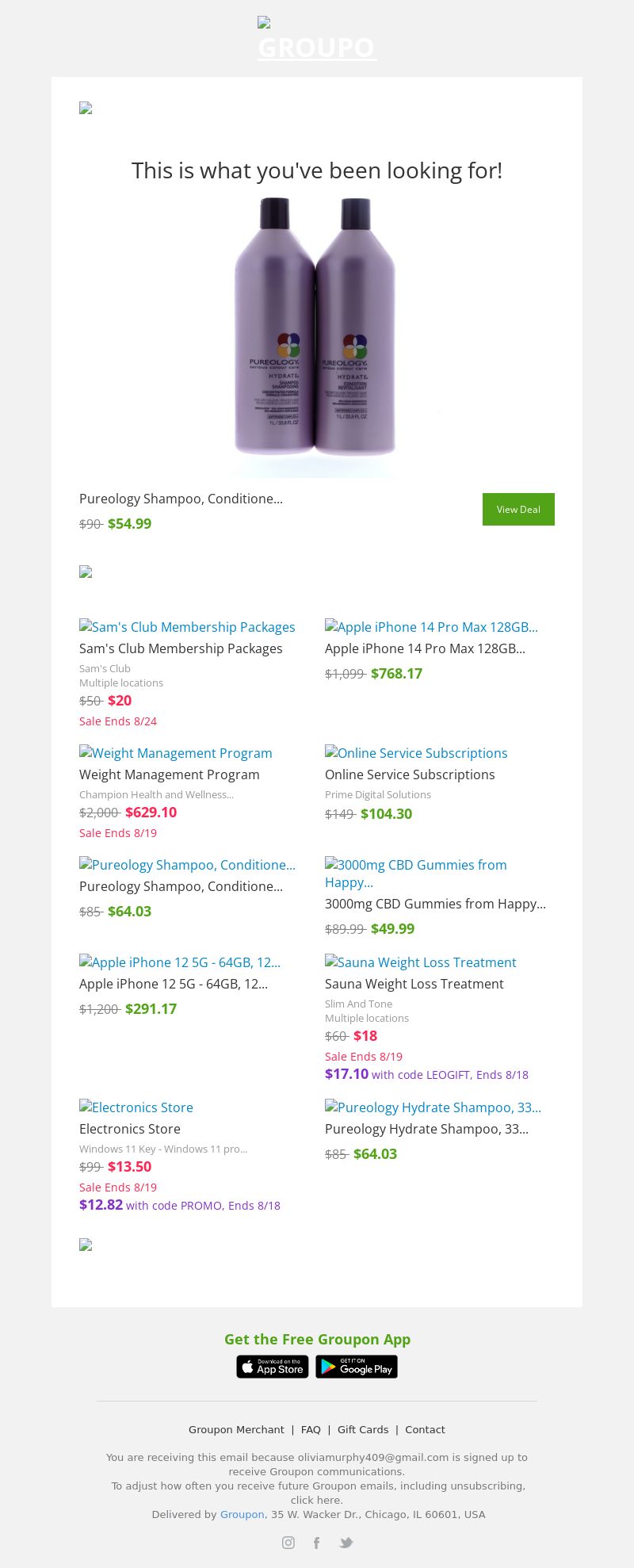This screenshot has width=634, height=1568.
Task: Open the Electronics Store deal link
Action: (x=136, y=1107)
